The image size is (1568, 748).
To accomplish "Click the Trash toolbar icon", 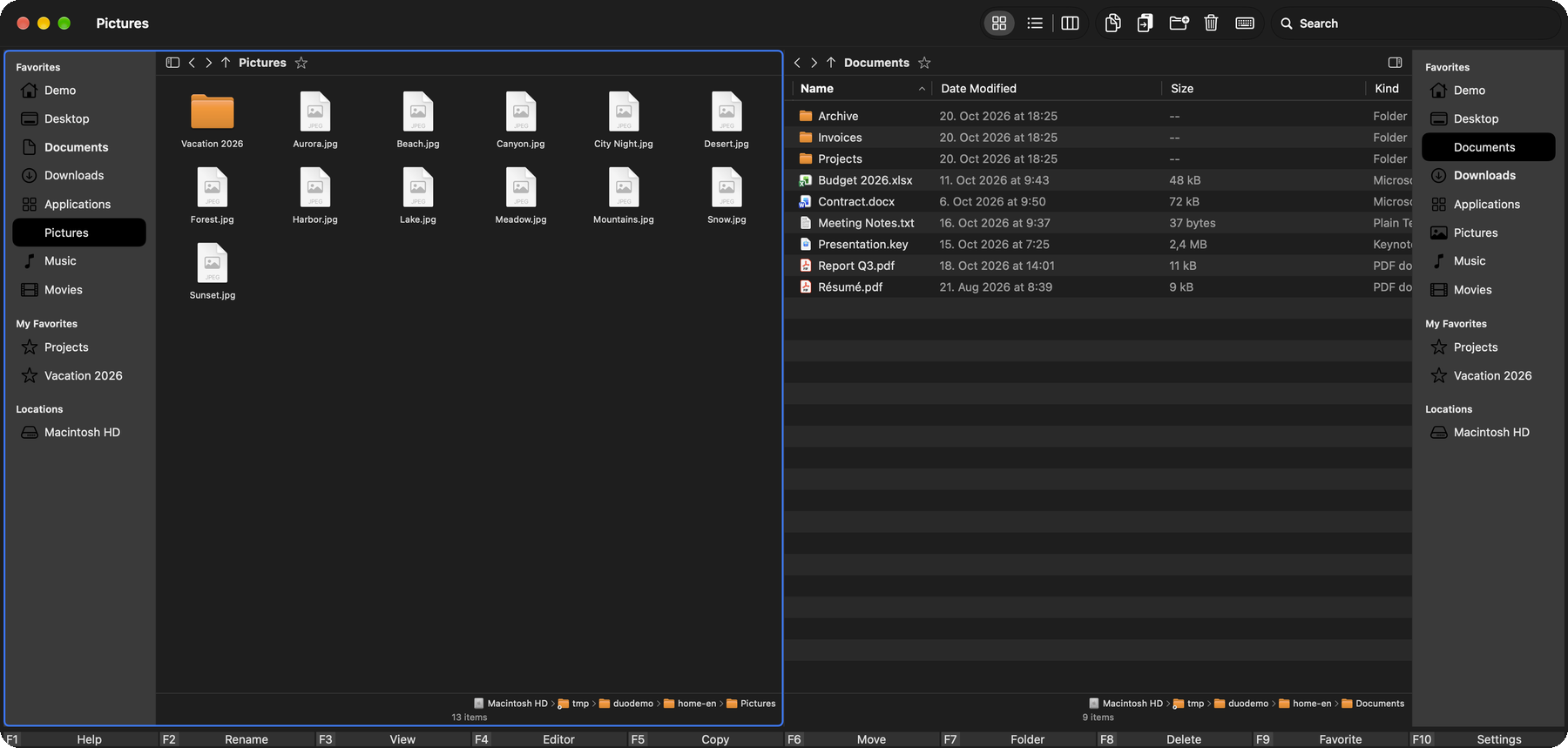I will [1211, 24].
